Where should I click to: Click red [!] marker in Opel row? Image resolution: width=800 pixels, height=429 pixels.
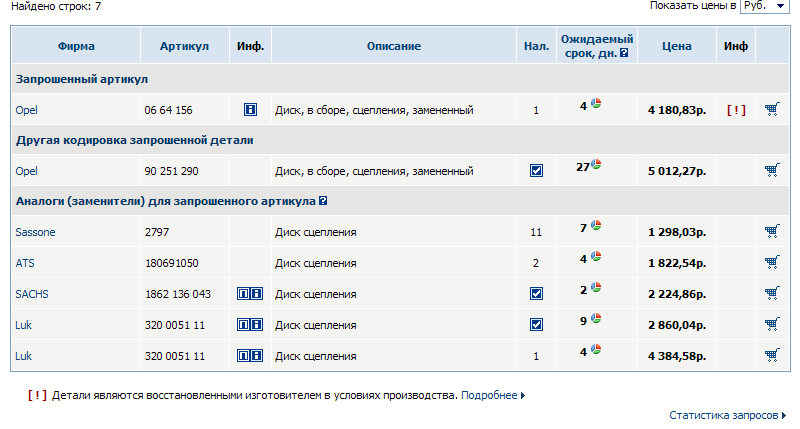(x=735, y=110)
